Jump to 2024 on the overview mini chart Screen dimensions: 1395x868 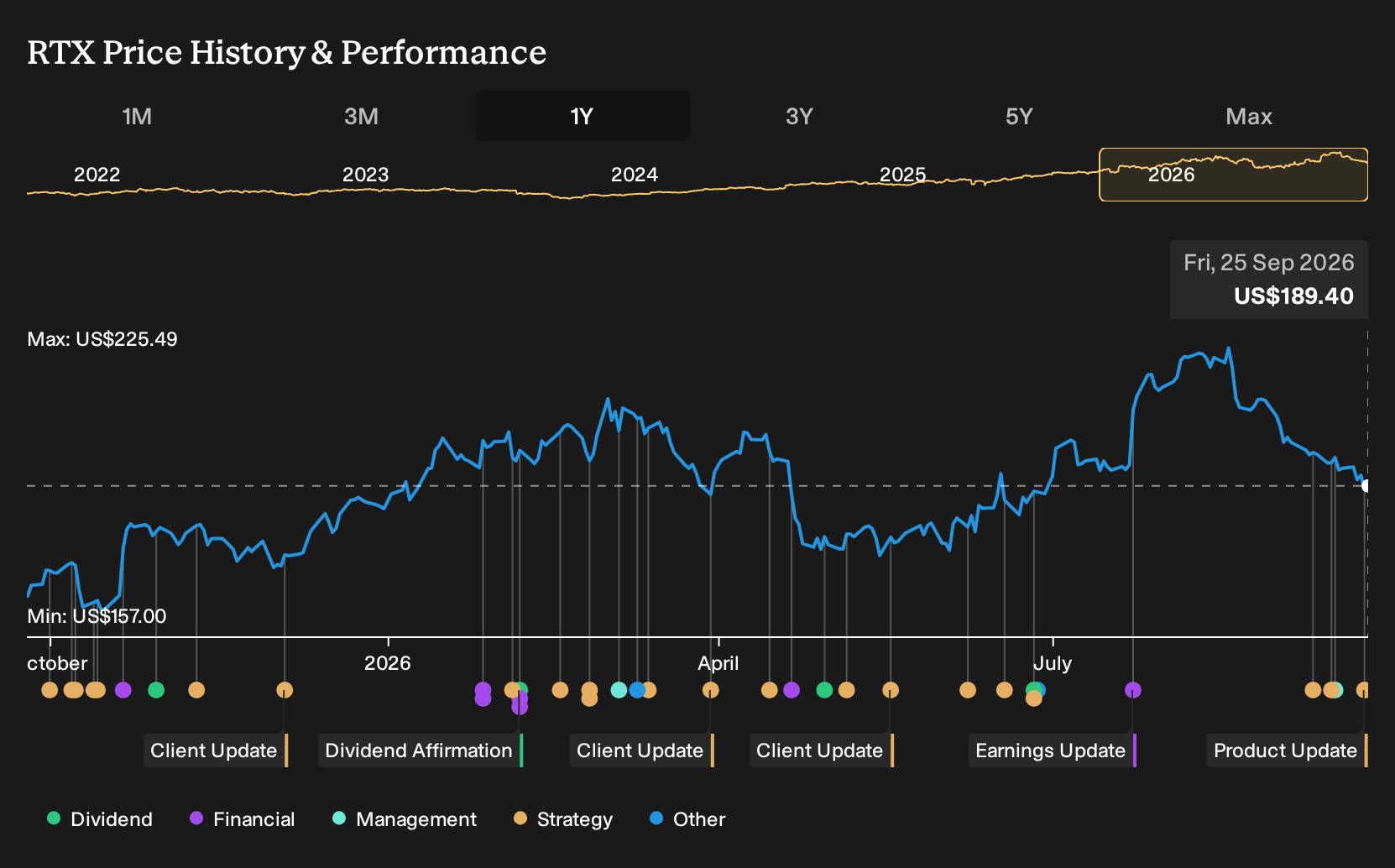(635, 175)
